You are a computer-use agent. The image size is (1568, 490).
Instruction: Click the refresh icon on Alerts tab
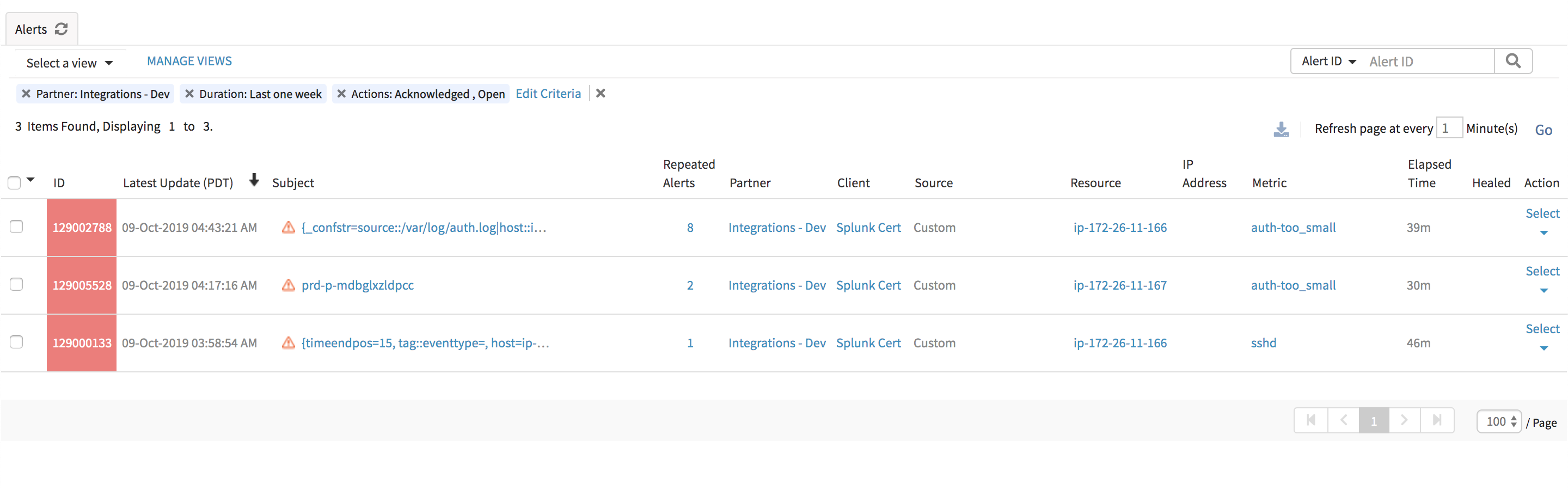pos(61,29)
